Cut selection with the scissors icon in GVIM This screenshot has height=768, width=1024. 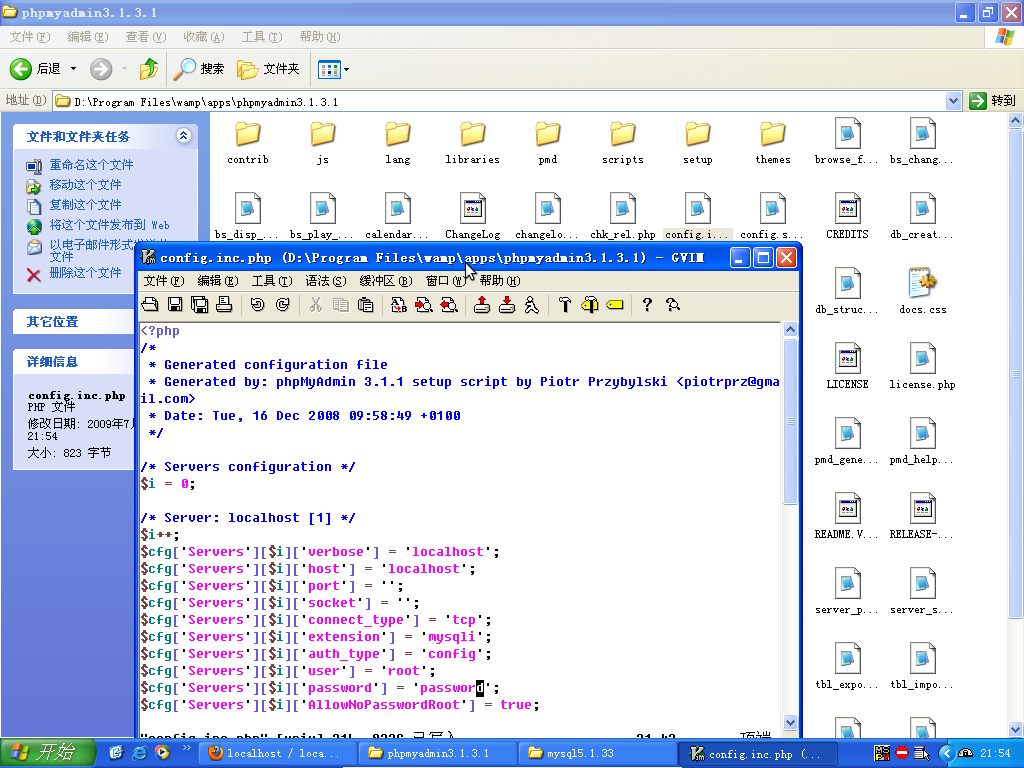click(x=315, y=305)
